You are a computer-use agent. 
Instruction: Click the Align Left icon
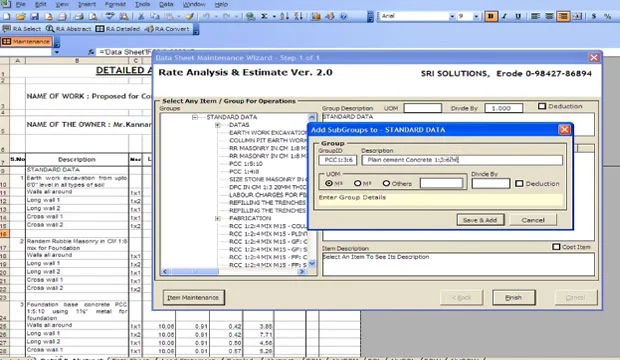[x=535, y=16]
